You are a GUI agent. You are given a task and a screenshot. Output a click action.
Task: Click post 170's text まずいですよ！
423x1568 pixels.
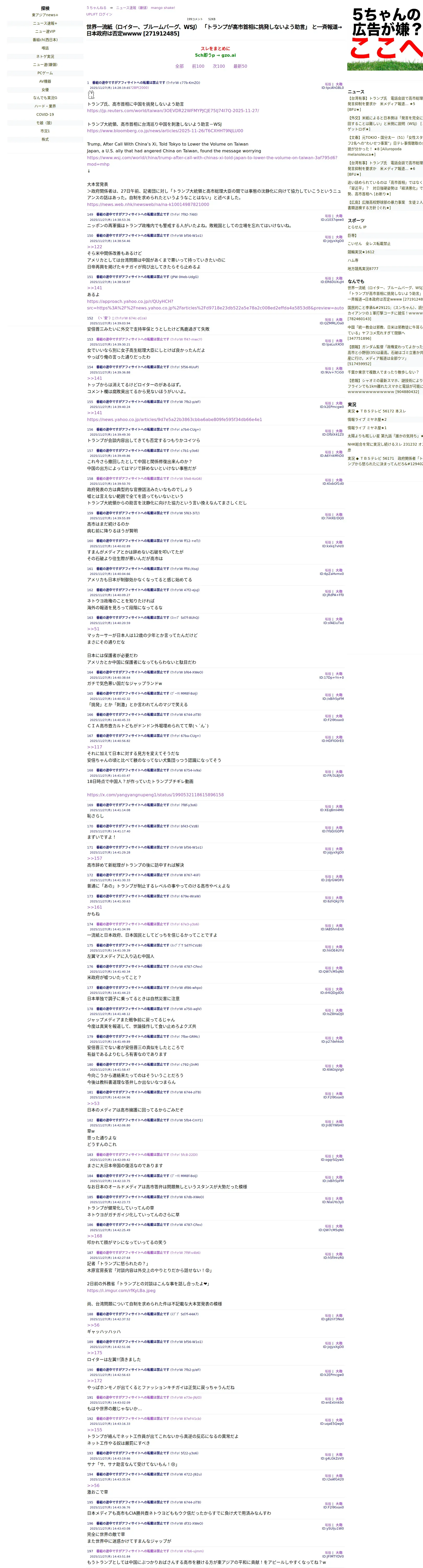click(101, 837)
